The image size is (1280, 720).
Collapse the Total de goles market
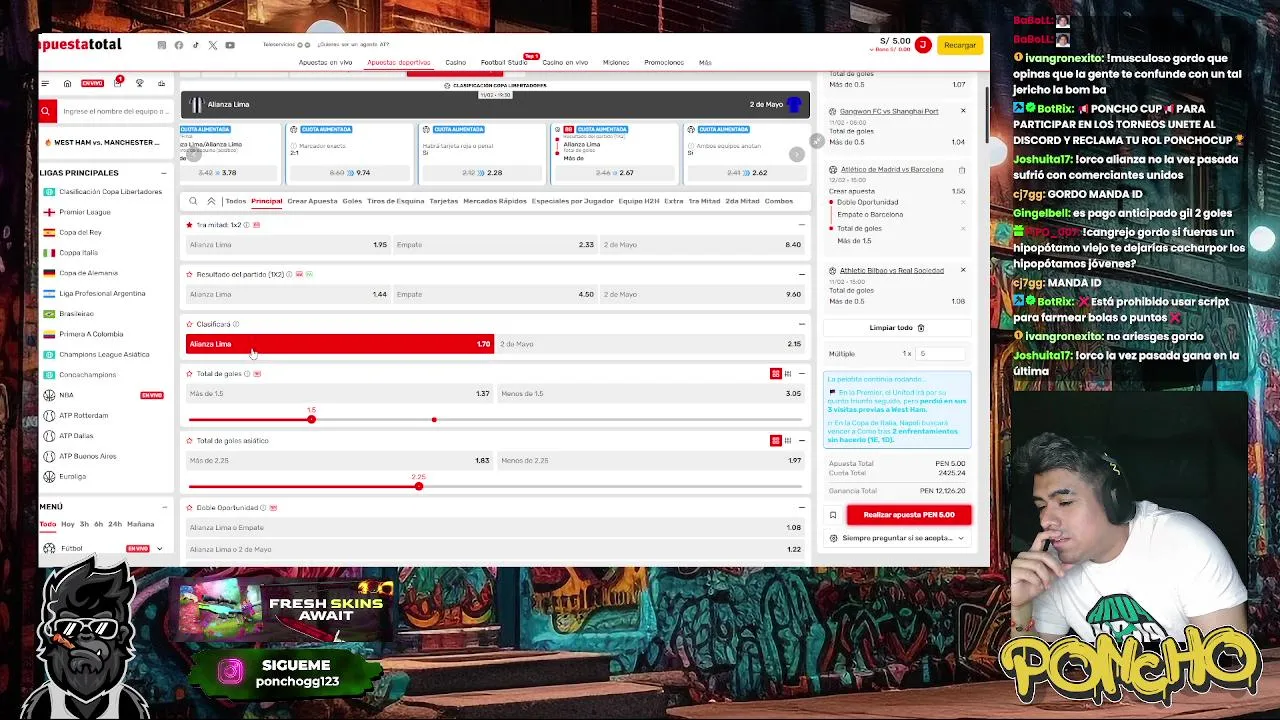pos(801,374)
